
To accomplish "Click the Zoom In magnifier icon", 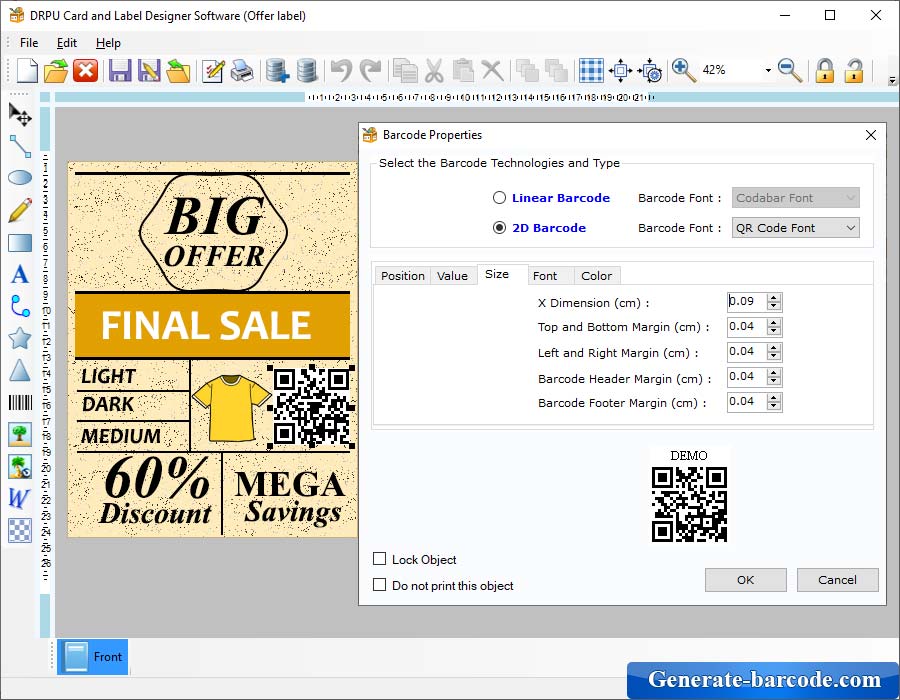I will click(x=683, y=71).
